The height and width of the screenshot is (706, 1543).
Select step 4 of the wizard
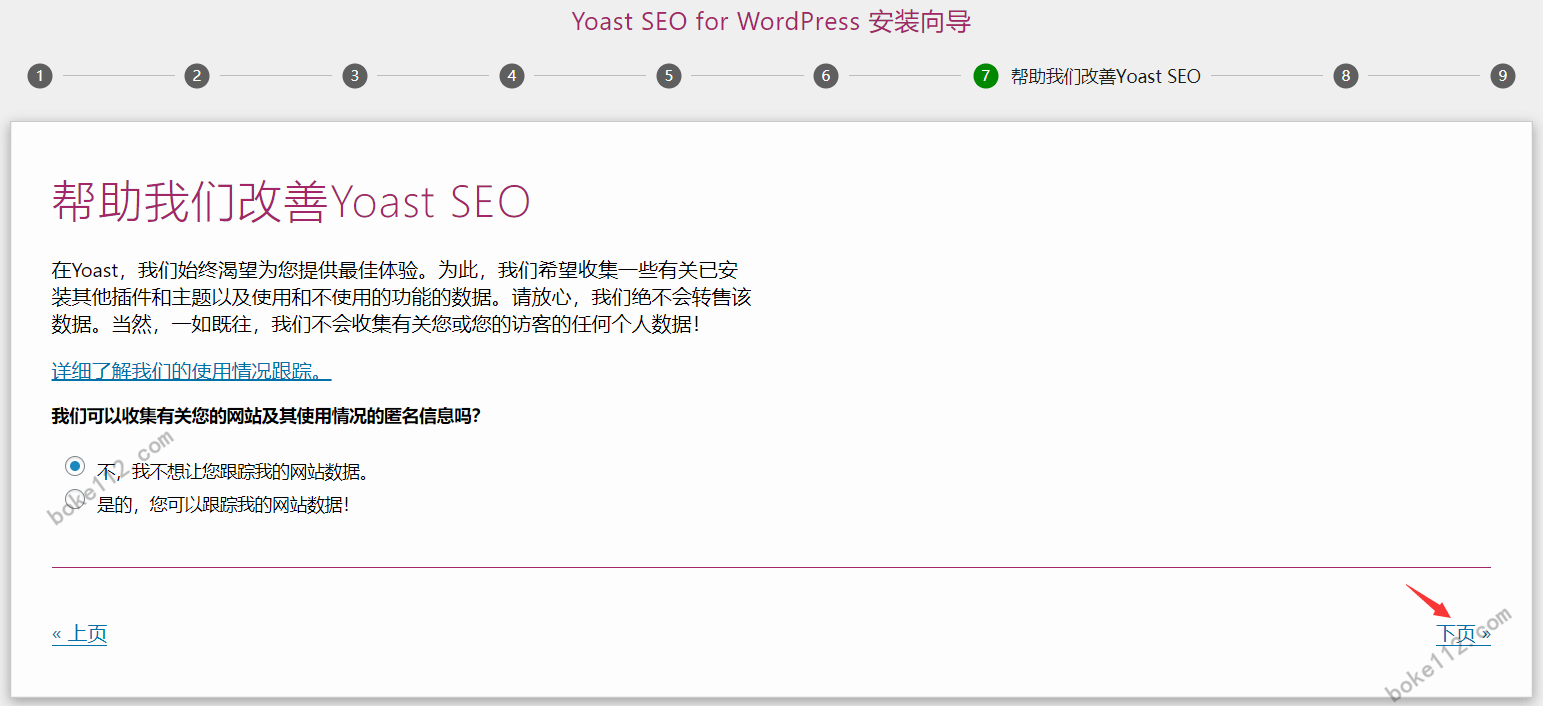click(x=511, y=76)
